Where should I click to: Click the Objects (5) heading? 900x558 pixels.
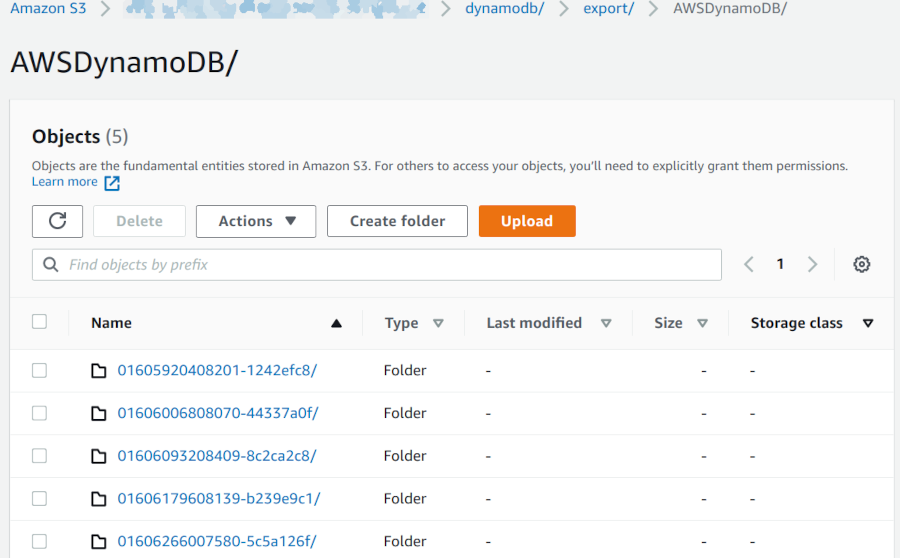click(x=80, y=137)
